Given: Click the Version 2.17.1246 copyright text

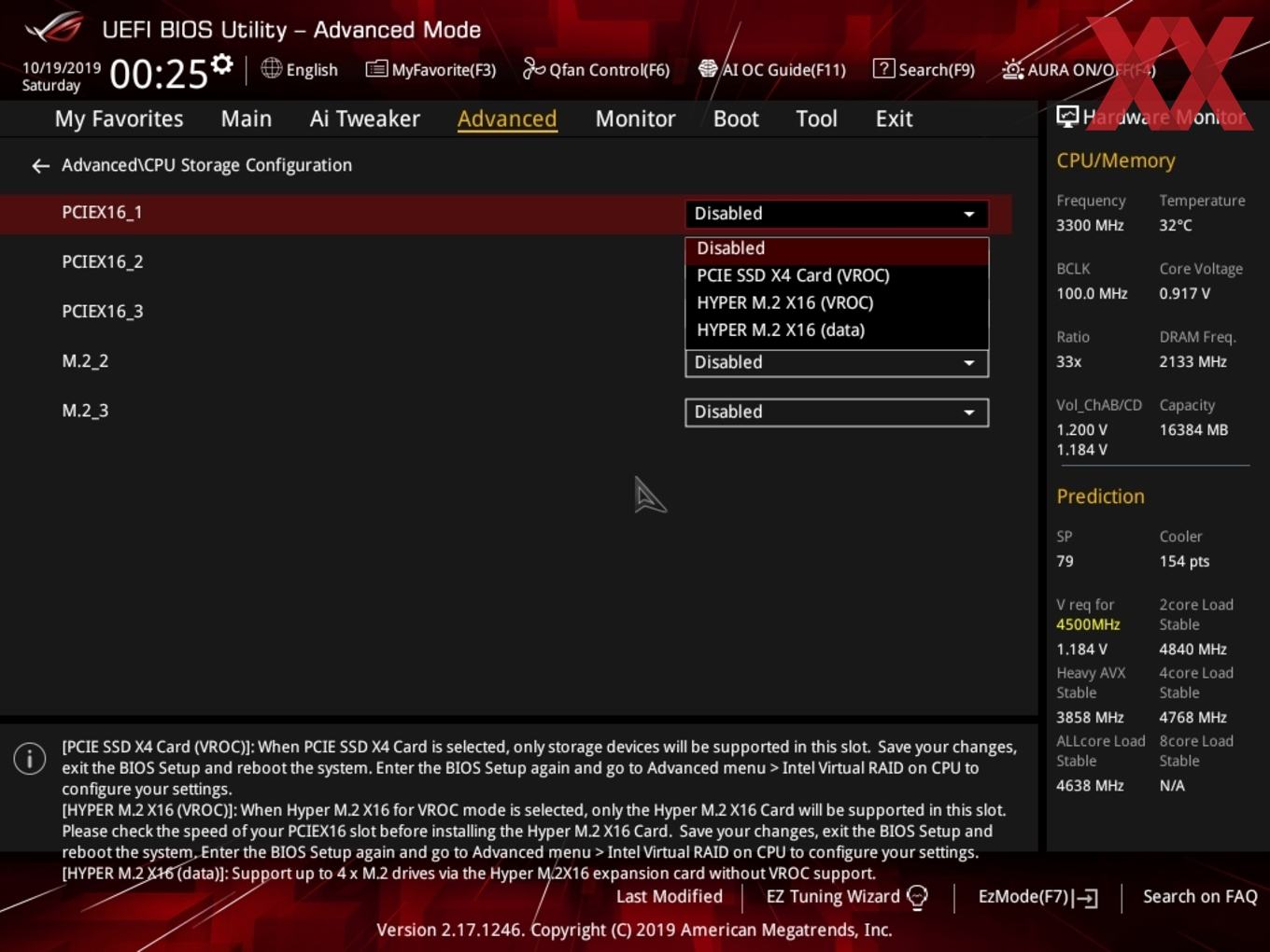Looking at the screenshot, I should pyautogui.click(x=634, y=930).
